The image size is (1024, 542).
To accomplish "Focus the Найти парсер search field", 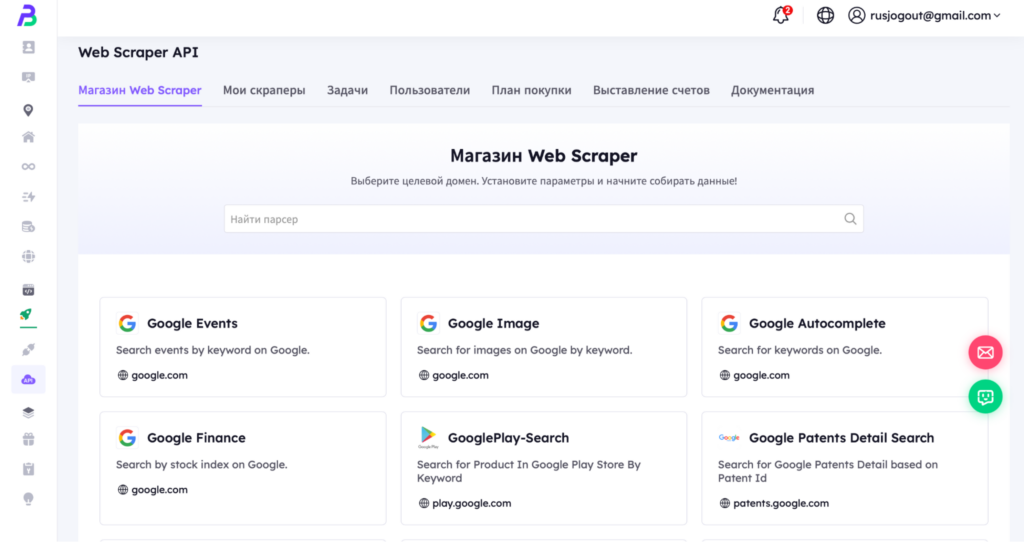I will pyautogui.click(x=543, y=219).
